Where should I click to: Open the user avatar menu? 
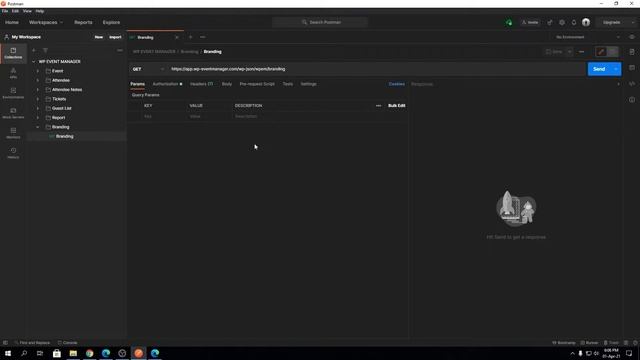(586, 22)
